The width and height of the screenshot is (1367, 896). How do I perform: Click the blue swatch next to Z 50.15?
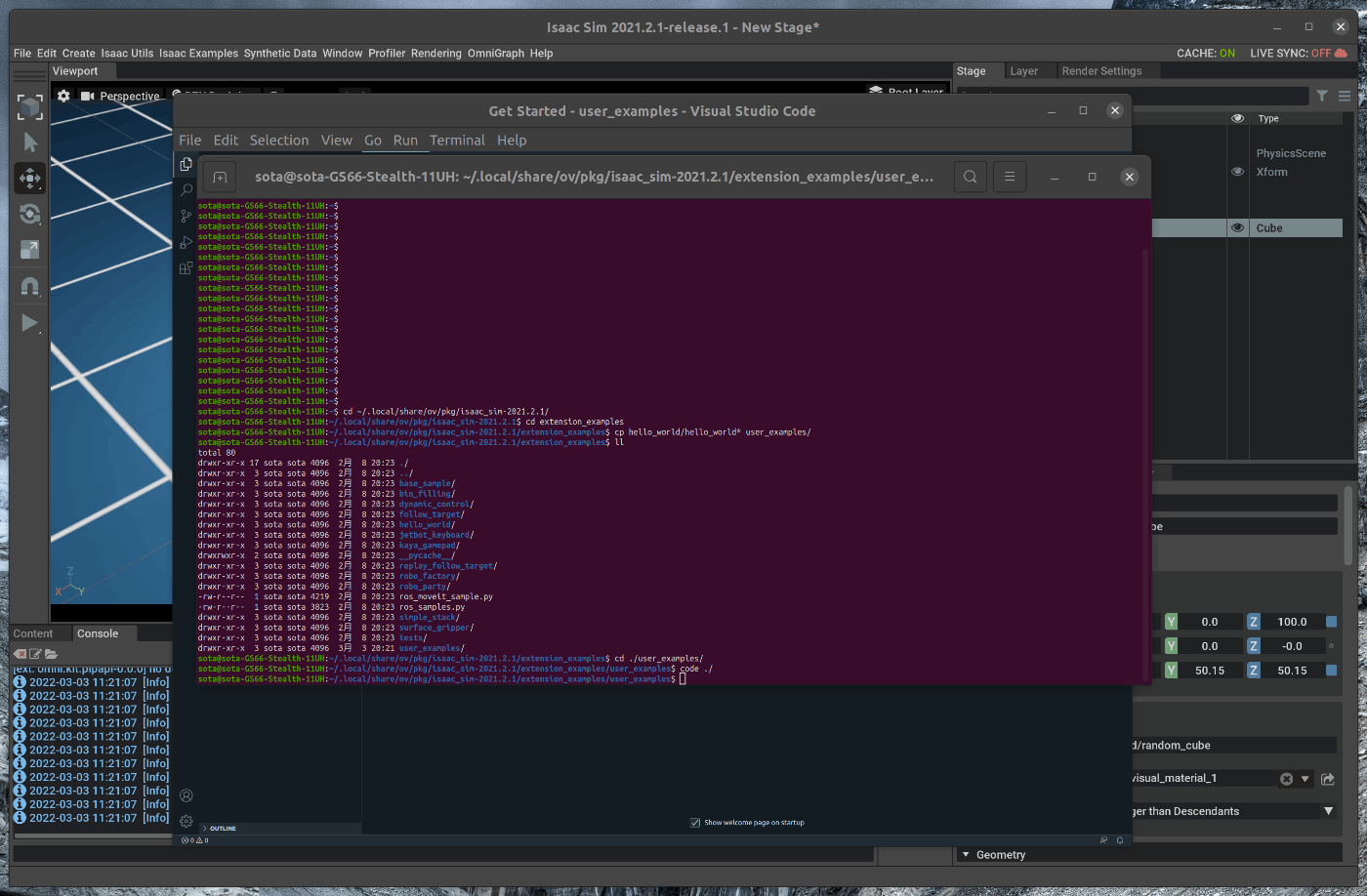click(x=1331, y=671)
